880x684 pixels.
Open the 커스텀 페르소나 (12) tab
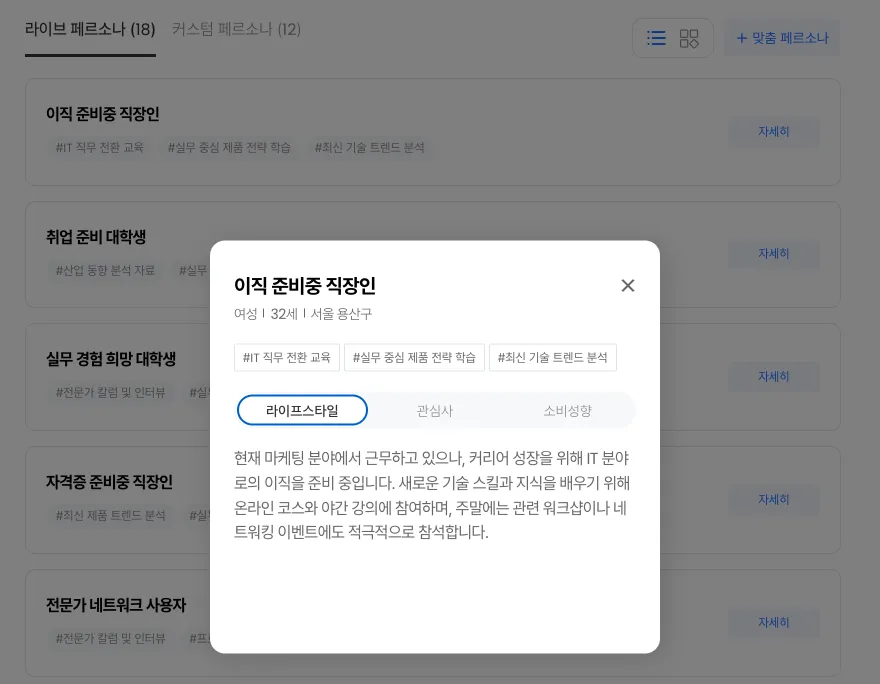[x=236, y=29]
